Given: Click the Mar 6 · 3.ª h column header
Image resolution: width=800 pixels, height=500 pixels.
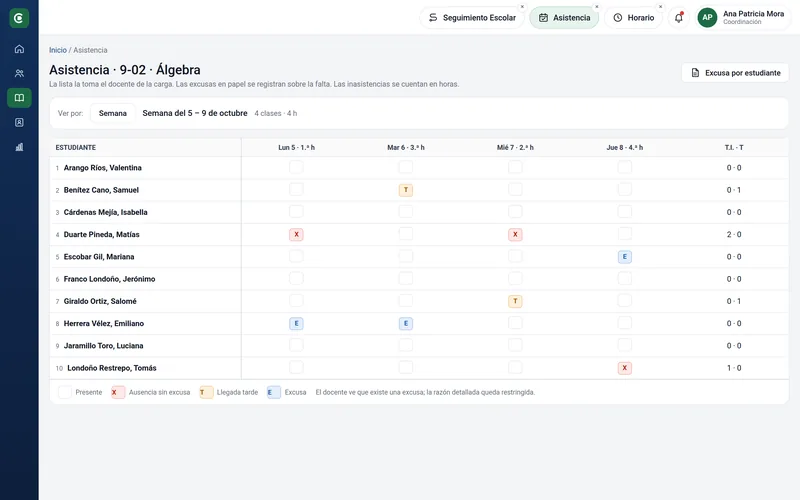Looking at the screenshot, I should 406,147.
